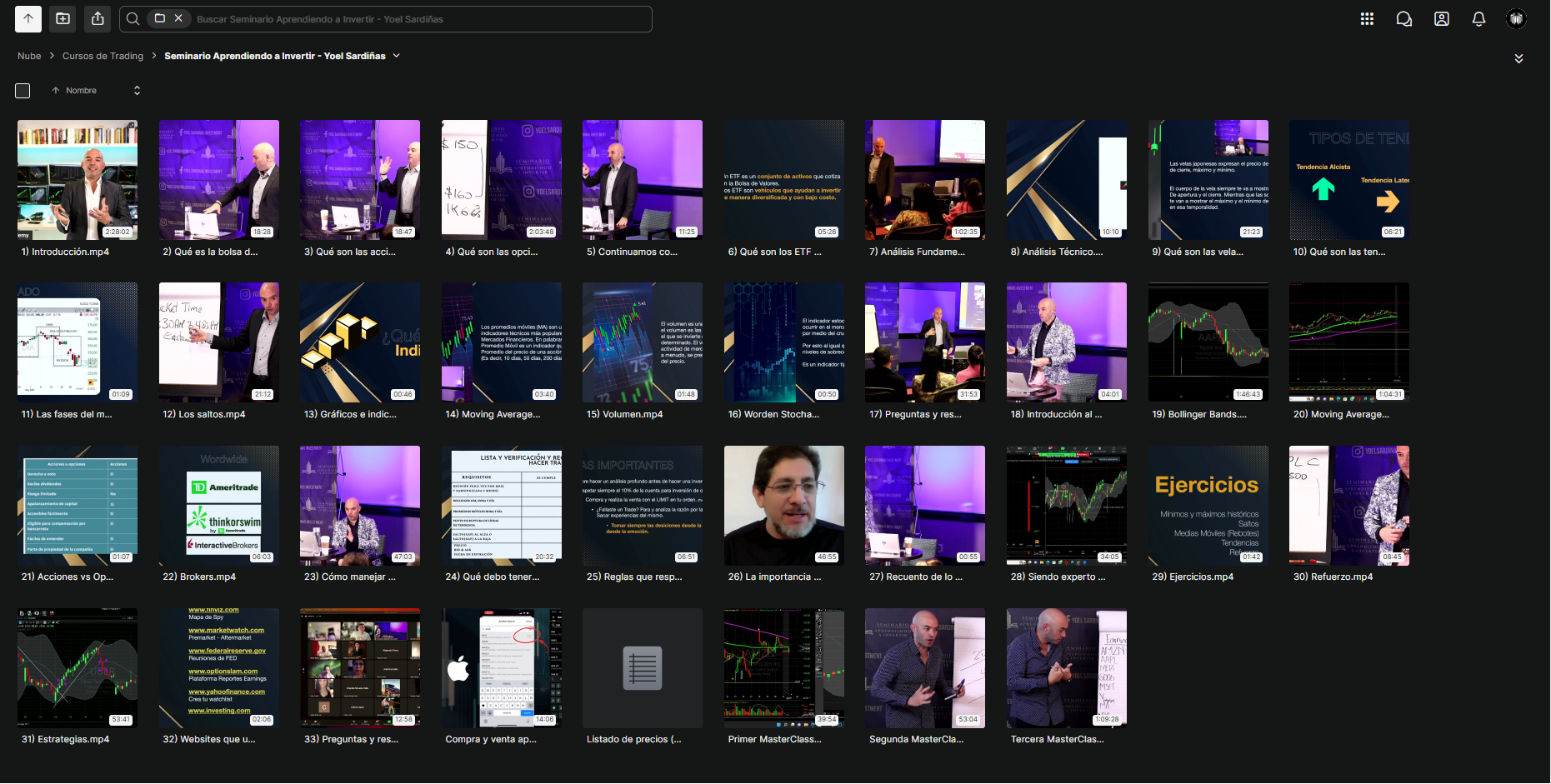This screenshot has width=1551, height=784.
Task: Open the chat bubble icon
Action: click(1404, 18)
